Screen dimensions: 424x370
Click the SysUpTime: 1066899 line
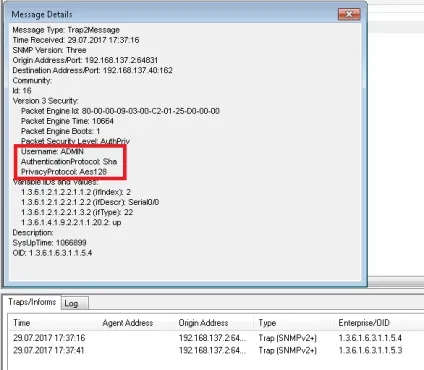click(x=49, y=243)
